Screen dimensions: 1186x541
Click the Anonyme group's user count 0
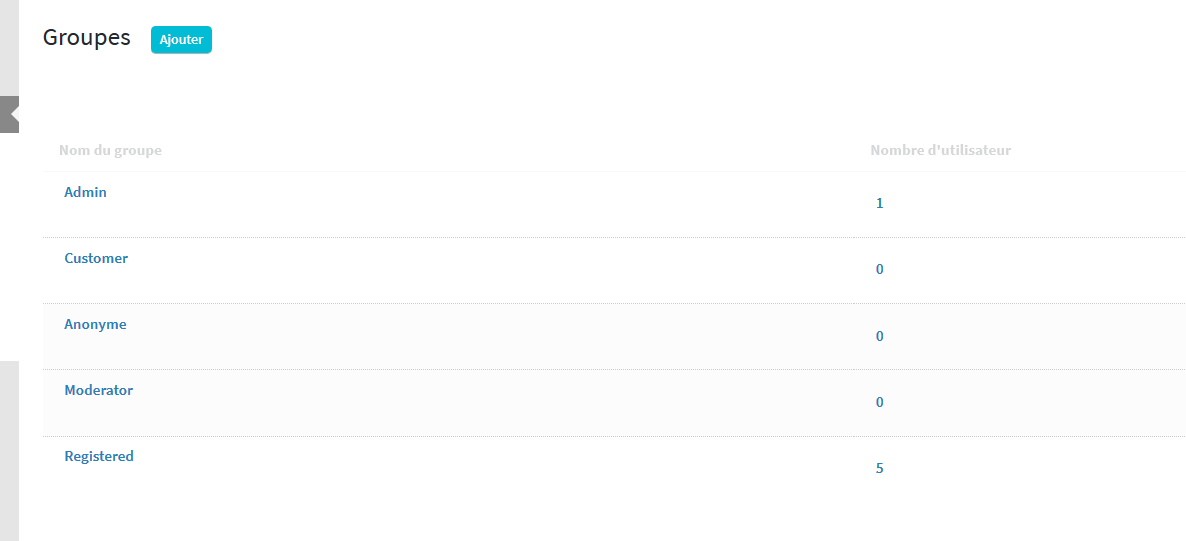tap(879, 336)
